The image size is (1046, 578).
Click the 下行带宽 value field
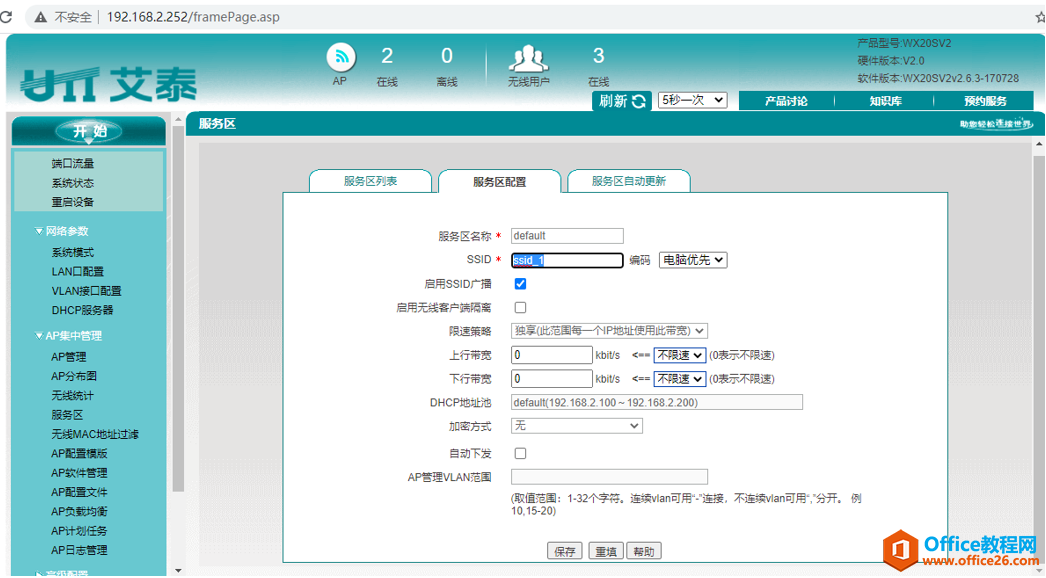point(552,379)
